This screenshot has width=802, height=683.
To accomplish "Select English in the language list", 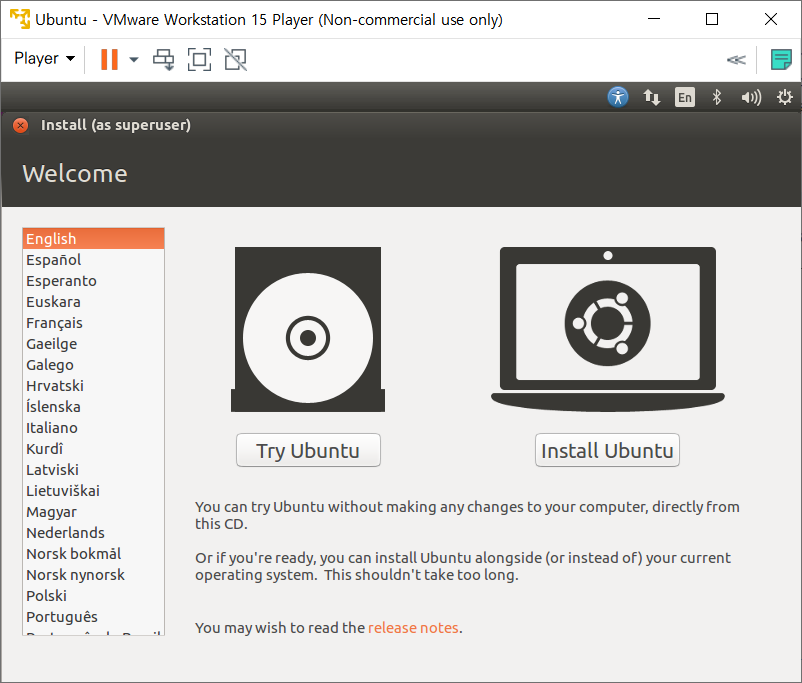I will (93, 239).
